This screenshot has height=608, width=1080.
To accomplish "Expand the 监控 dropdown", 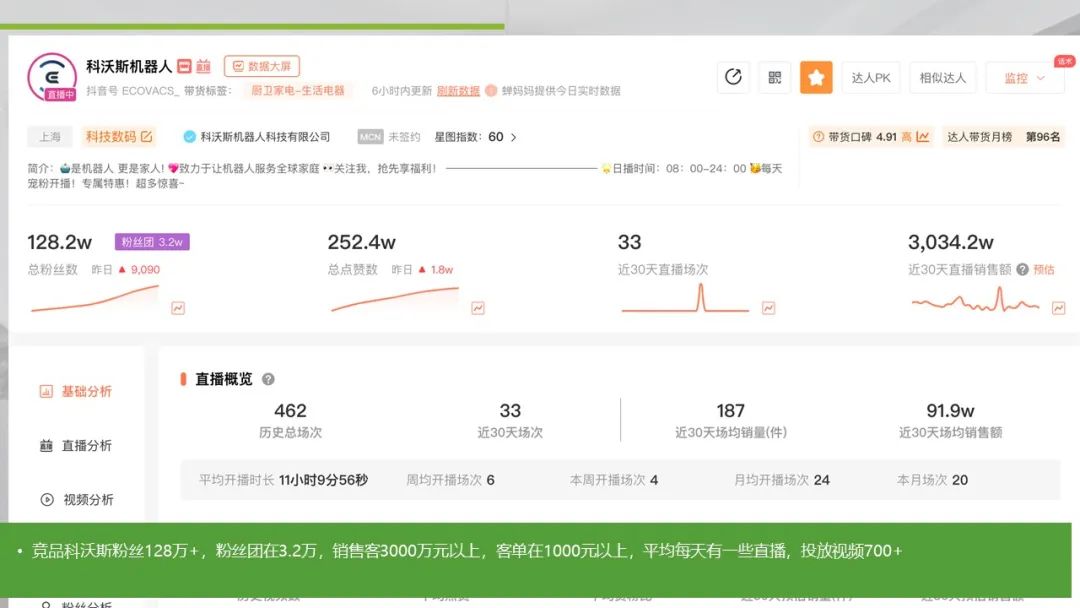I will (x=1024, y=78).
